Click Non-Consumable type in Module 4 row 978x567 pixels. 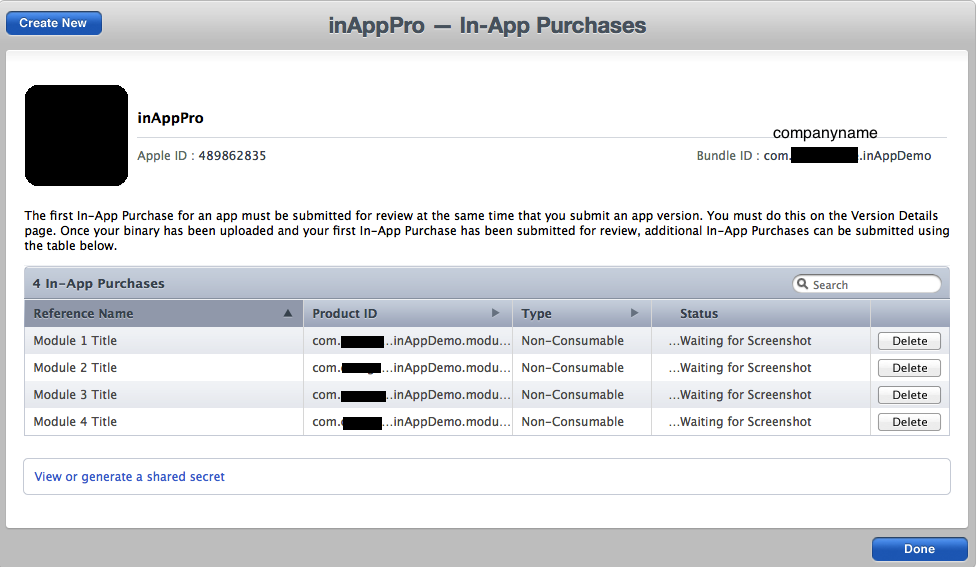[x=573, y=422]
